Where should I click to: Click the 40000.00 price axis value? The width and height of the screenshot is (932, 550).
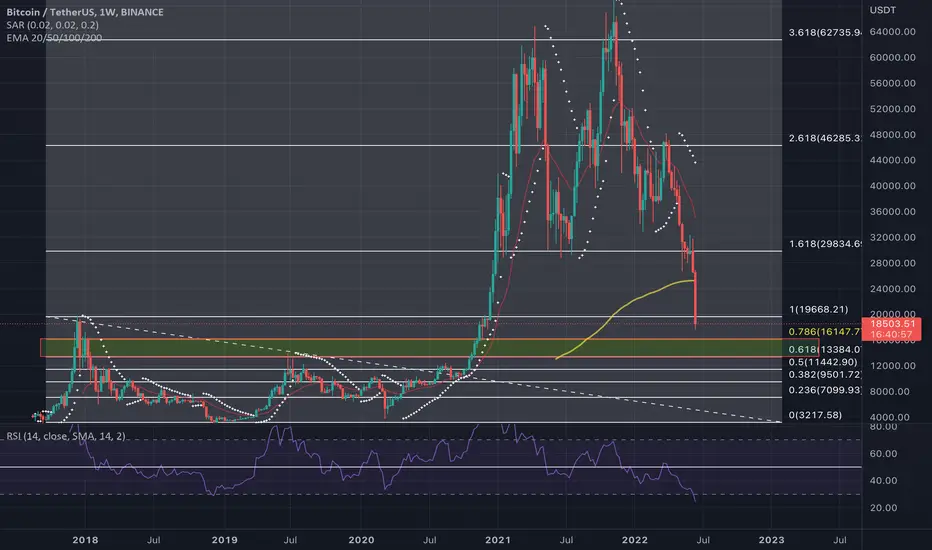tap(892, 186)
